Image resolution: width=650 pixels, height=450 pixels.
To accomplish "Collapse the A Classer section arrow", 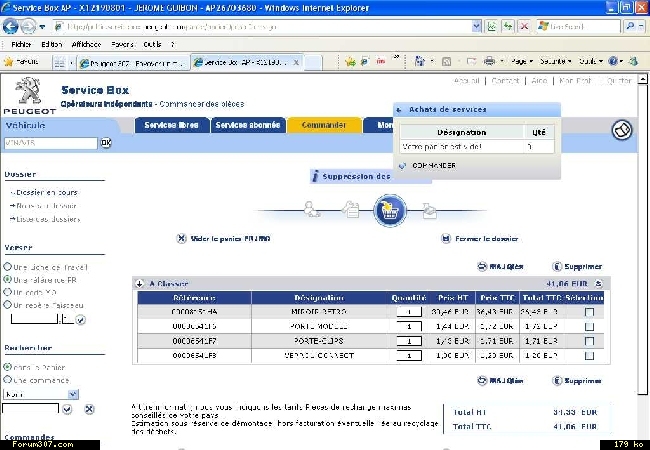I will pos(140,284).
